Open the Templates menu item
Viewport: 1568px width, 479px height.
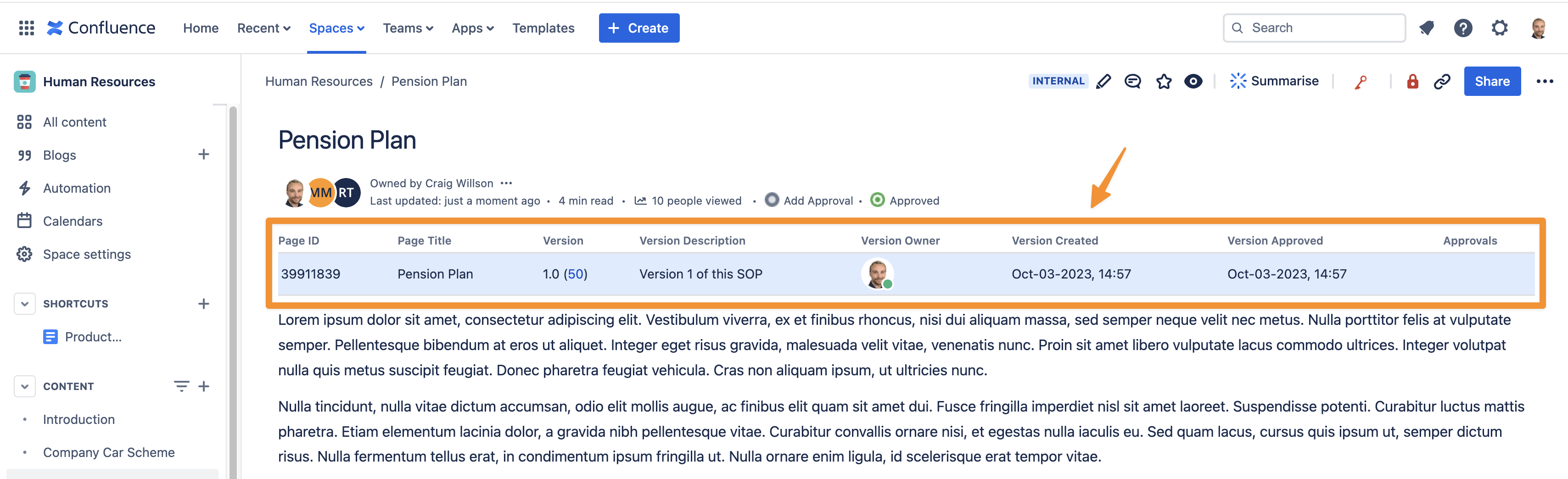[543, 28]
